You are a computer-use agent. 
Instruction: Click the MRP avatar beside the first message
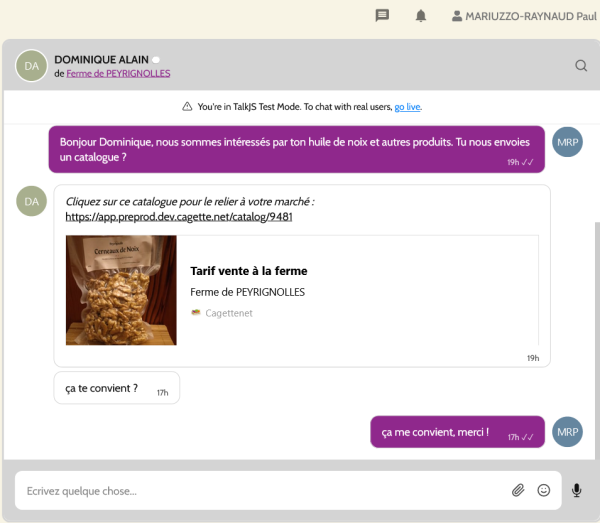(x=567, y=142)
